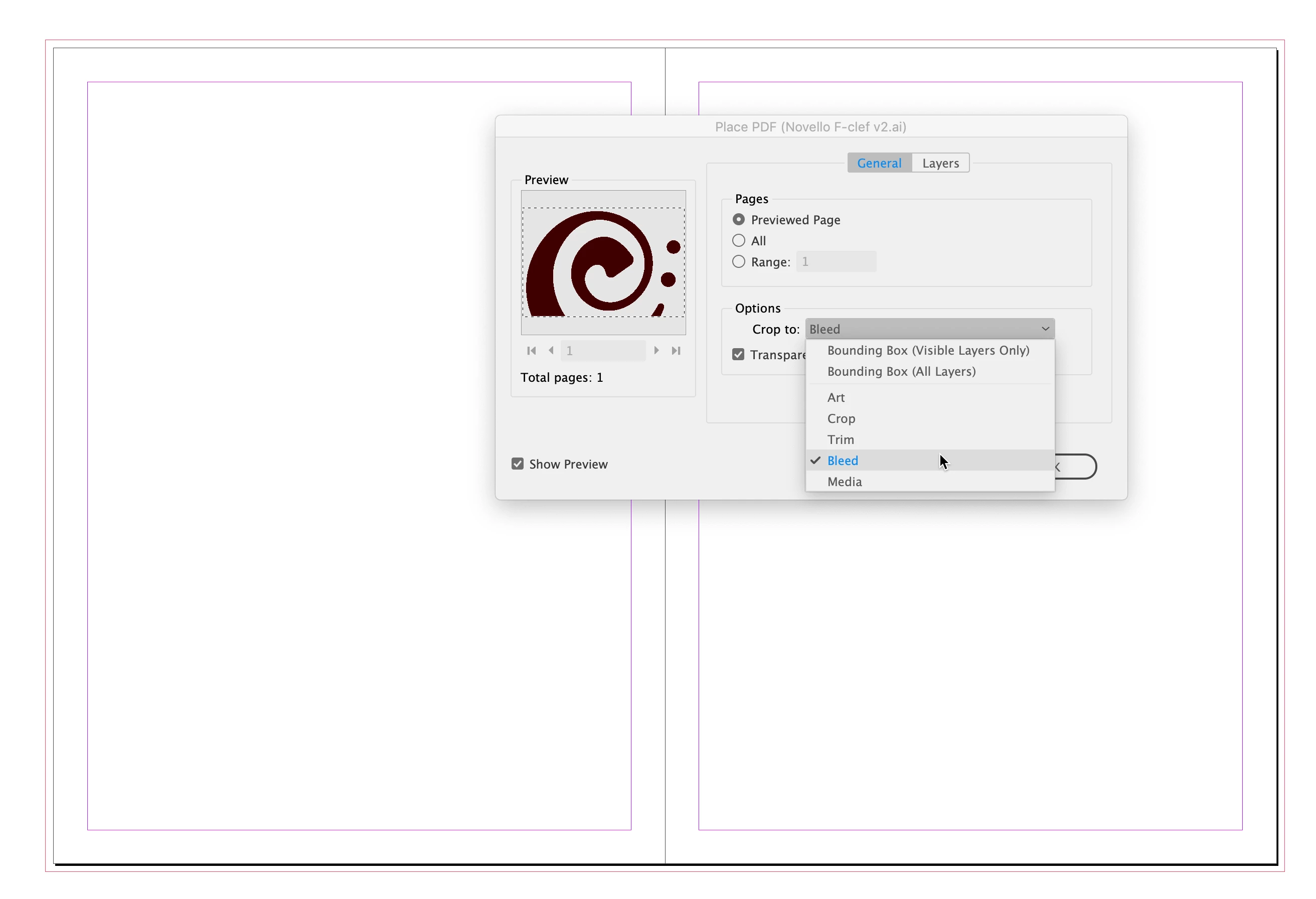Collapse the Crop to dropdown arrow
This screenshot has height=899, width=1316.
pos(1045,329)
